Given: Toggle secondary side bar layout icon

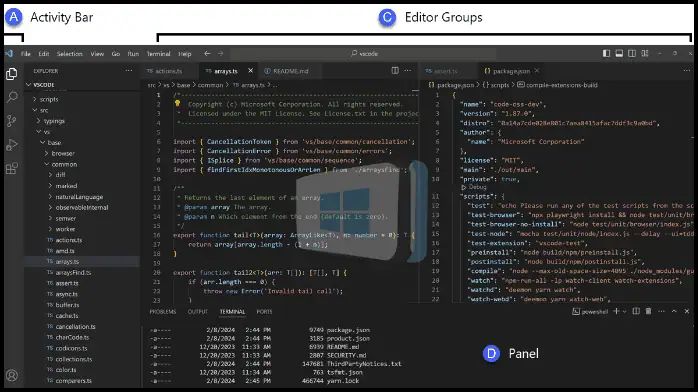Looking at the screenshot, I should coord(632,53).
